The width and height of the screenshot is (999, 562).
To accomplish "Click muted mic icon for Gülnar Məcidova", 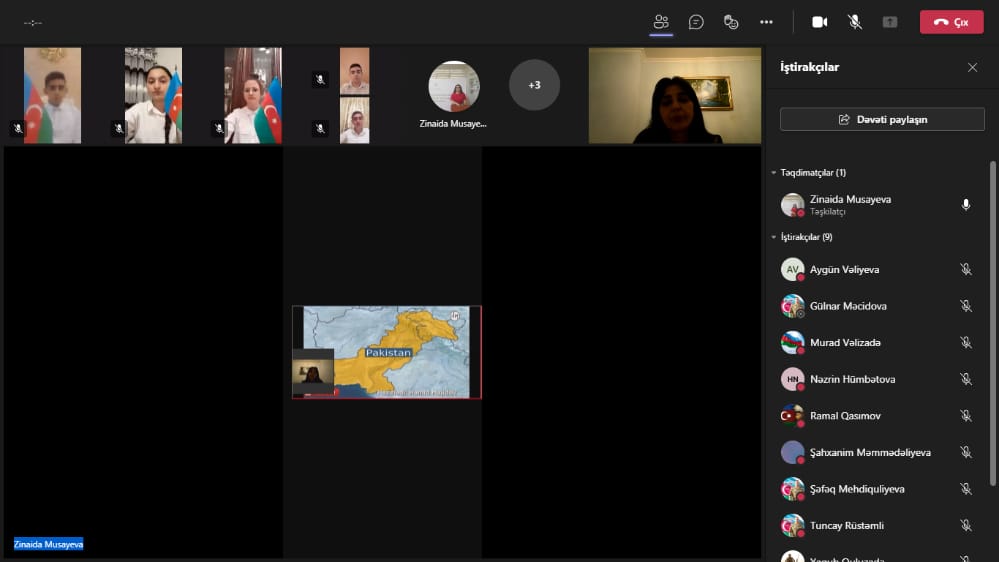I will [966, 306].
